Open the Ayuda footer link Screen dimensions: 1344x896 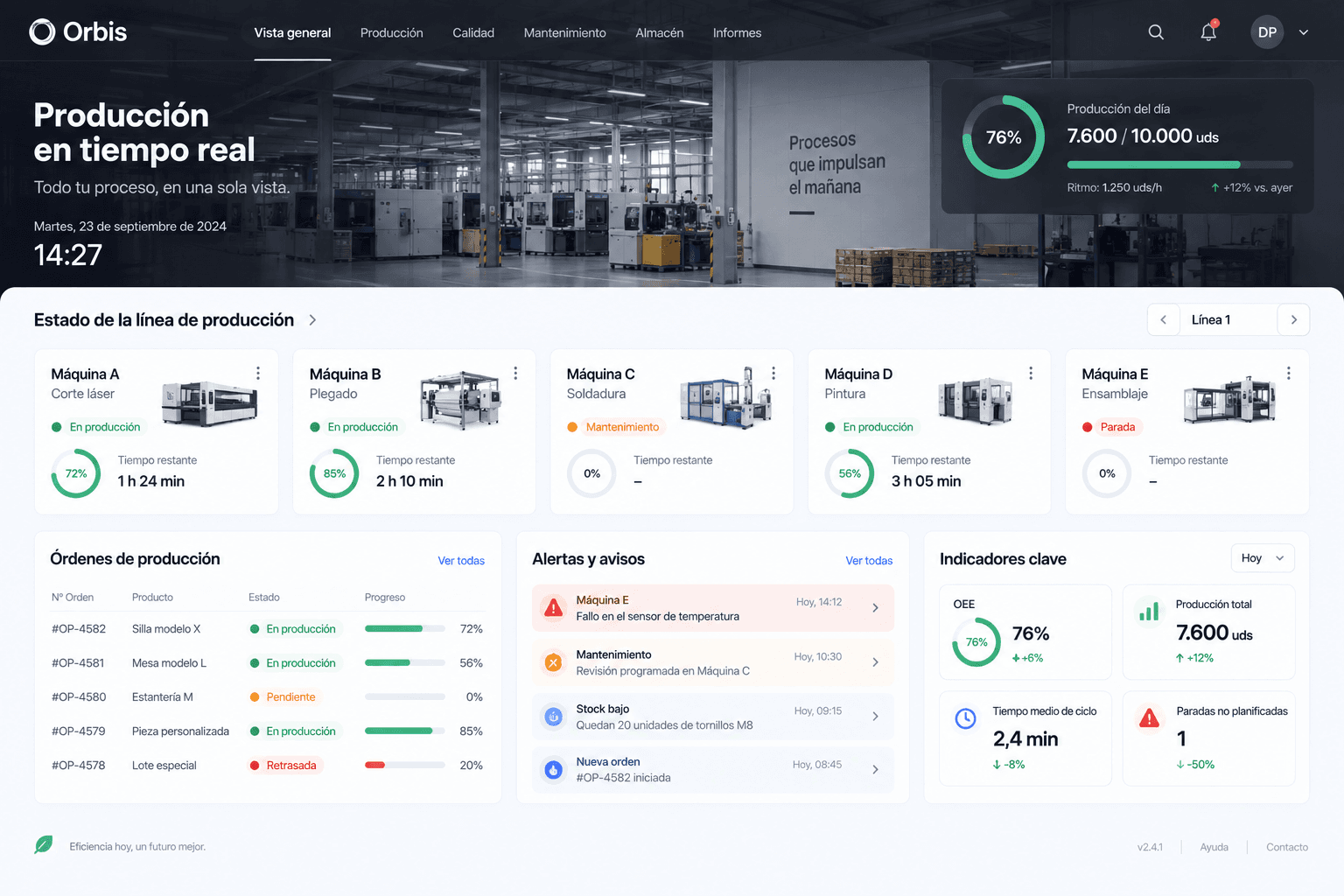(x=1214, y=847)
